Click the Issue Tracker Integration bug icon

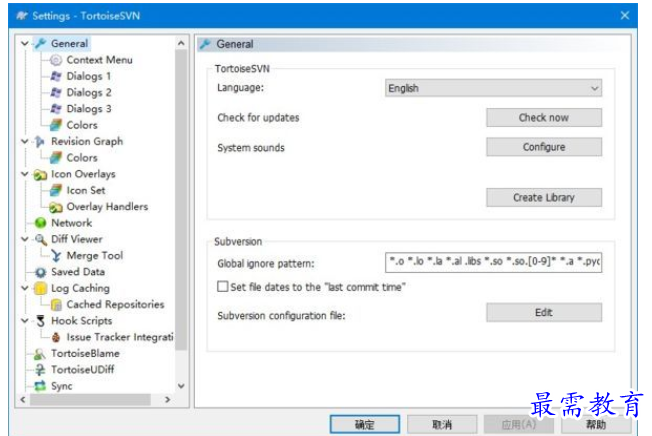56,337
